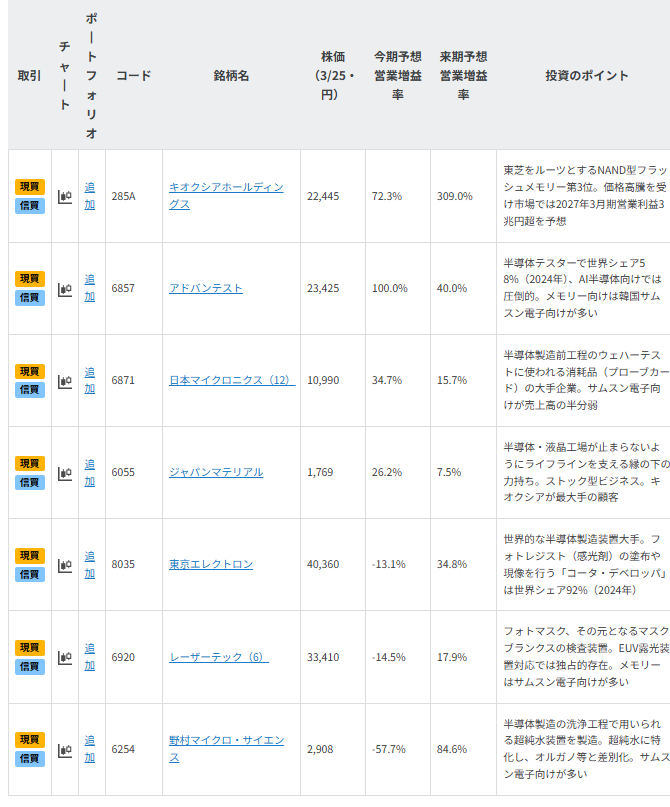Open chart icon for アドバンテスト row
The image size is (670, 807).
coord(65,289)
